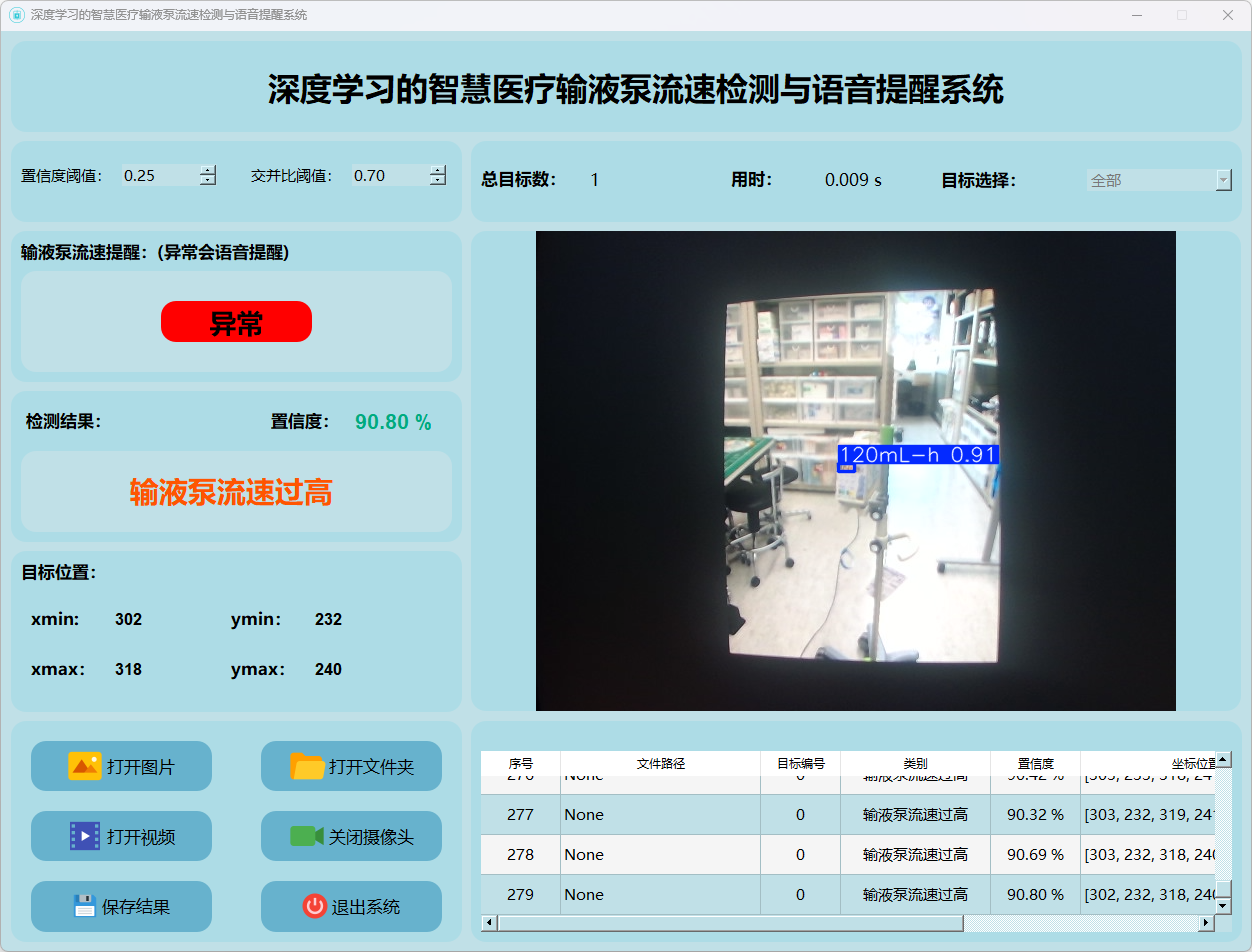Click the folder icon on Open Folder button
Screen dimensions: 1252x952
(307, 766)
